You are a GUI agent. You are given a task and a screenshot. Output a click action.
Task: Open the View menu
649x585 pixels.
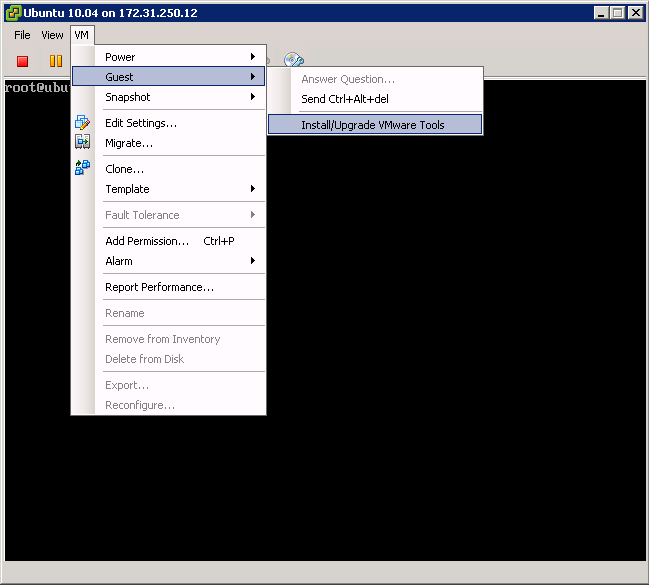point(52,35)
